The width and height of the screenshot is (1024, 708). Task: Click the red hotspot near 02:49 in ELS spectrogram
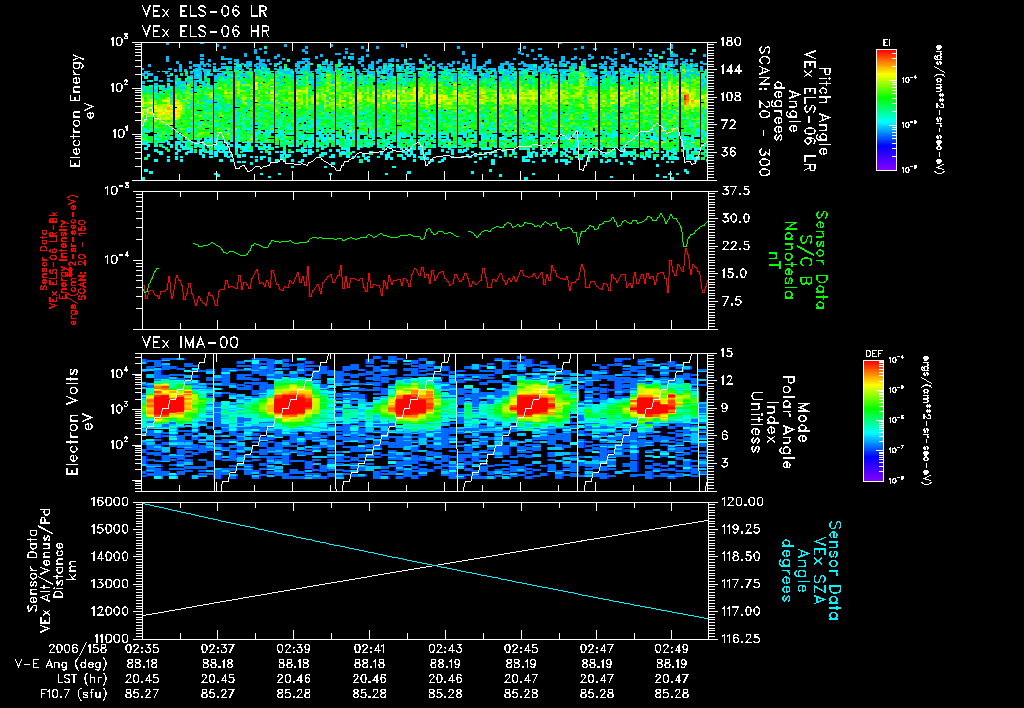point(686,99)
